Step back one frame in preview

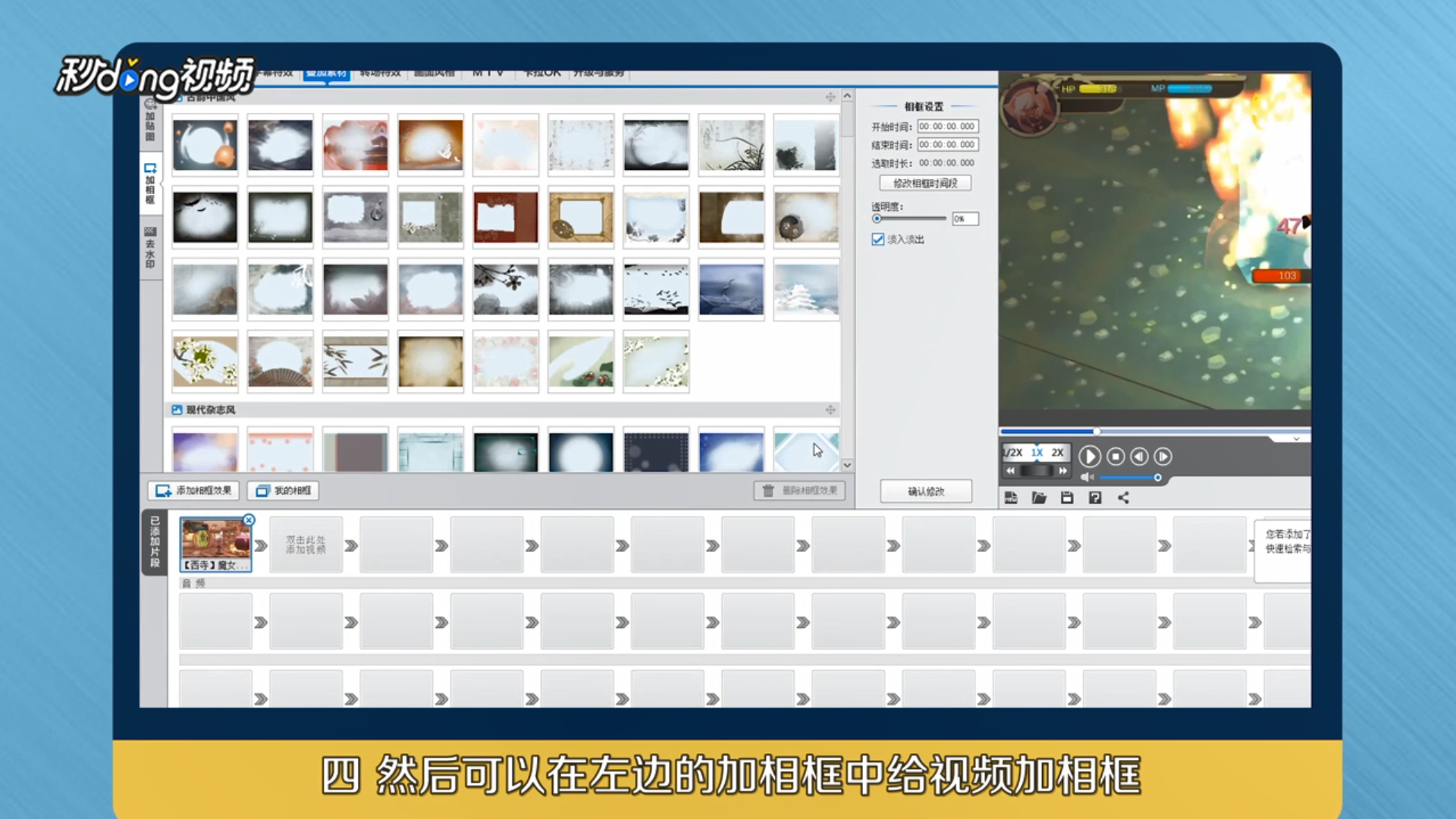(1139, 457)
